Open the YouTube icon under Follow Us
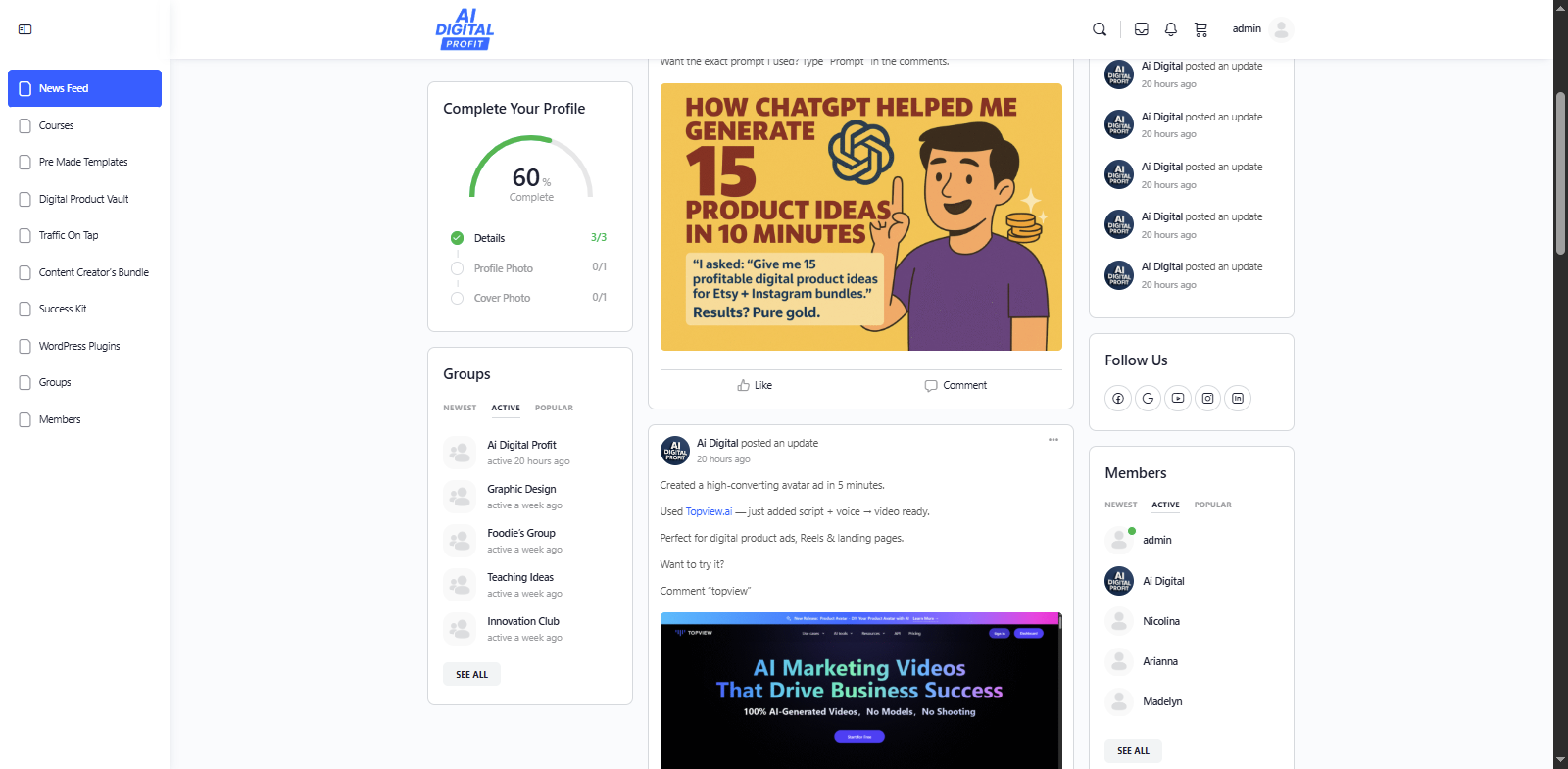This screenshot has width=1568, height=769. (1178, 399)
